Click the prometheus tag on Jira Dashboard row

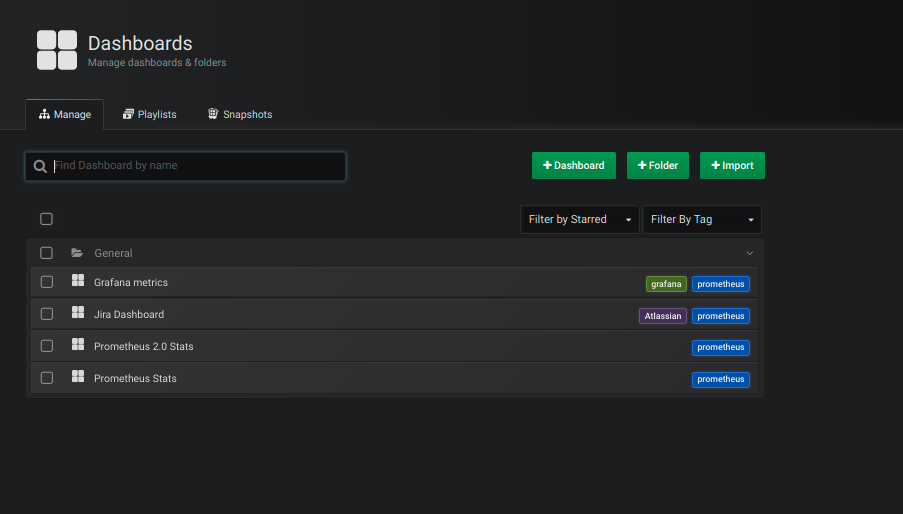click(720, 316)
